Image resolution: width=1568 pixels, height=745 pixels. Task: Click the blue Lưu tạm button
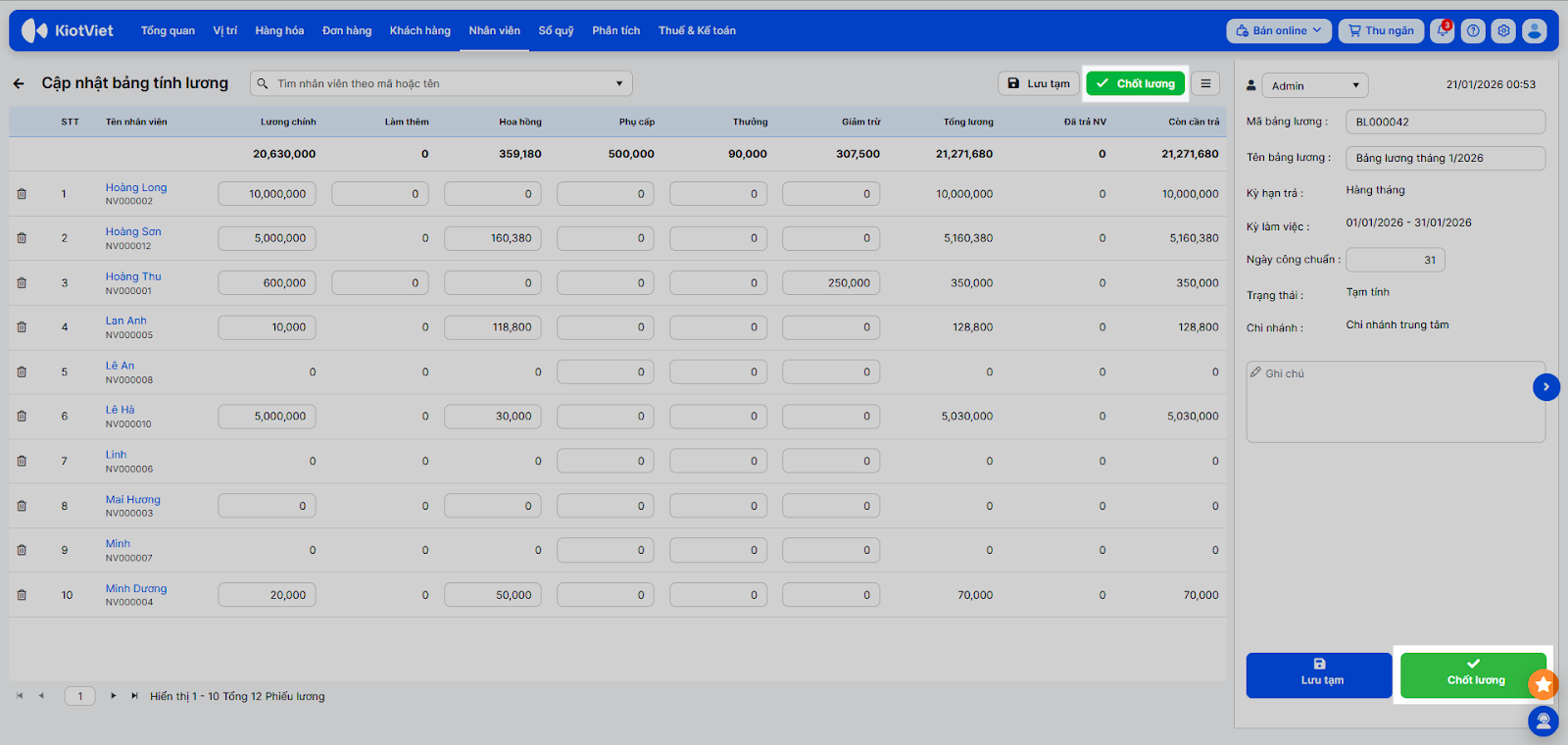(x=1318, y=675)
